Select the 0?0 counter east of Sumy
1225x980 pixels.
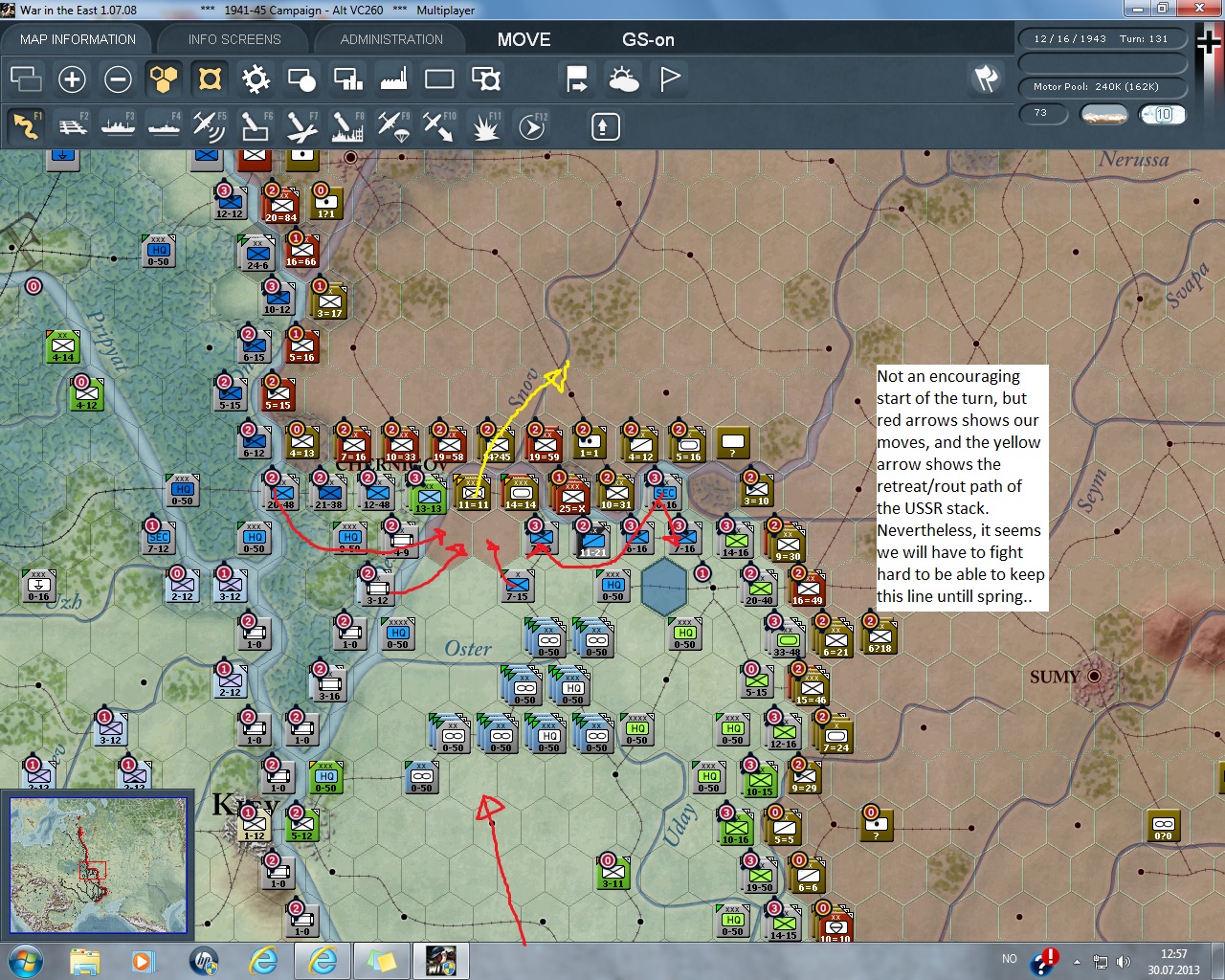[x=1164, y=826]
